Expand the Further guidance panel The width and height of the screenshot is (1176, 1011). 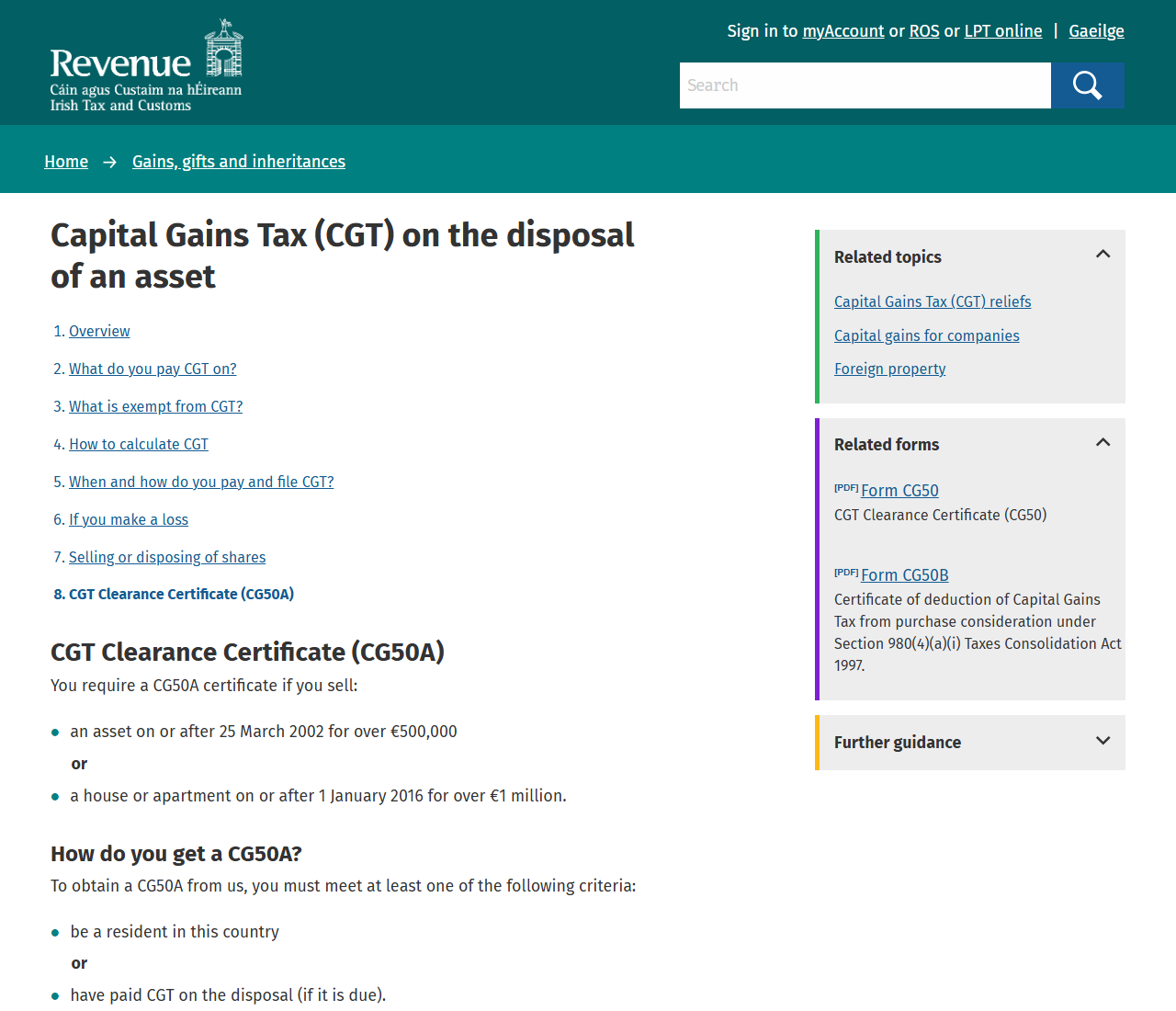1103,741
